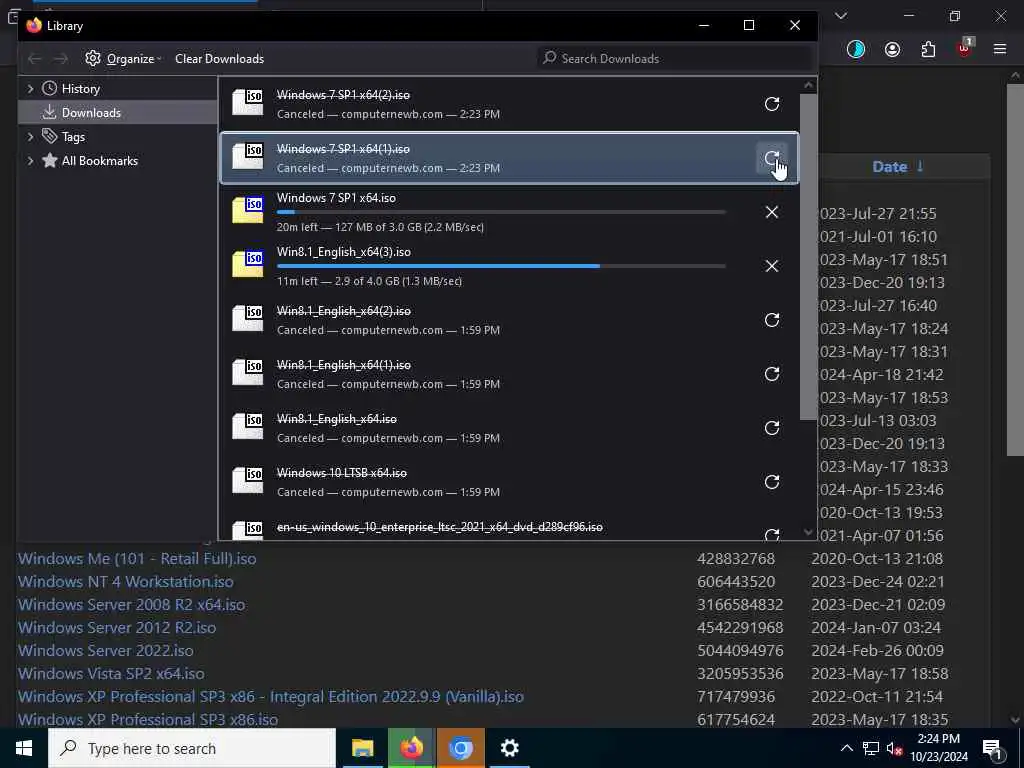
Task: Click the Library forward arrow
Action: pos(60,59)
